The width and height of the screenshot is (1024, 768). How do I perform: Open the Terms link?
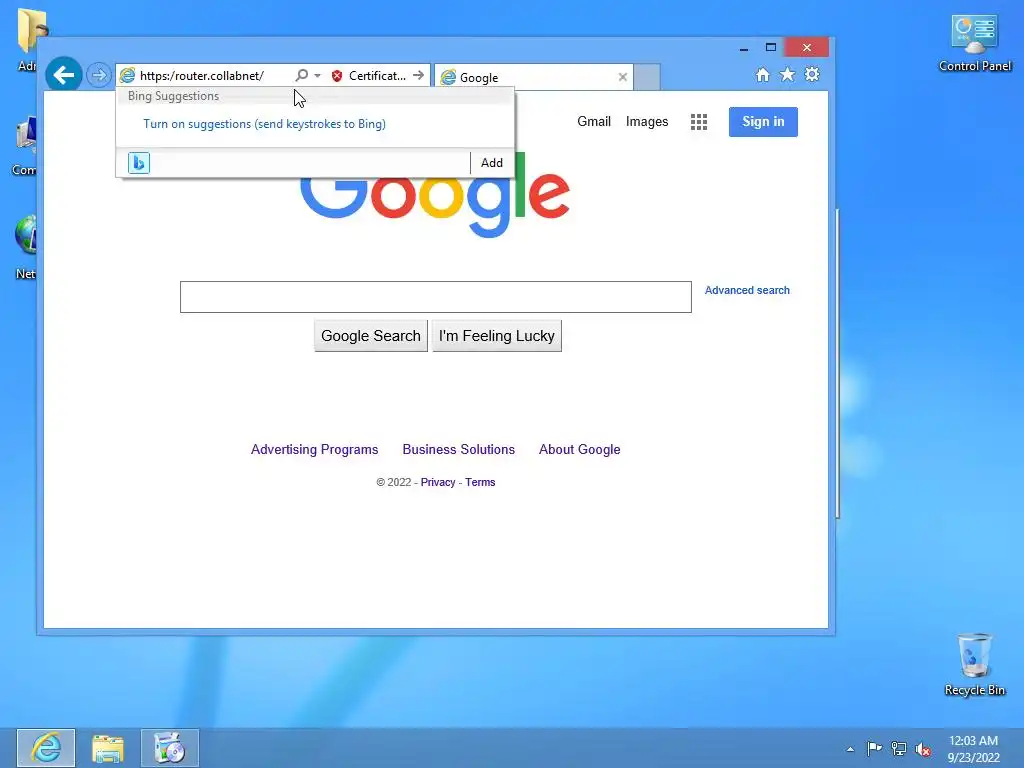(480, 482)
